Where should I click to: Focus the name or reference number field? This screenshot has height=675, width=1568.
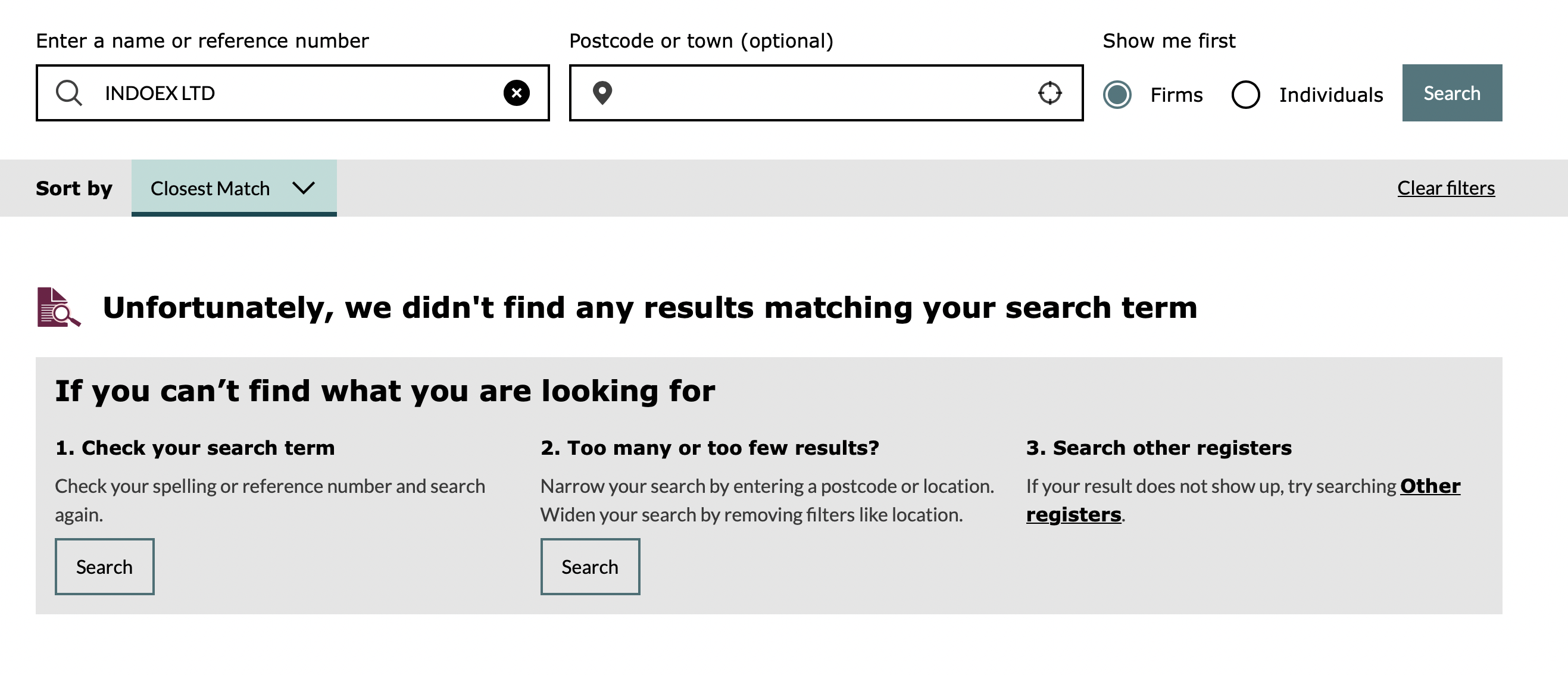pos(293,93)
